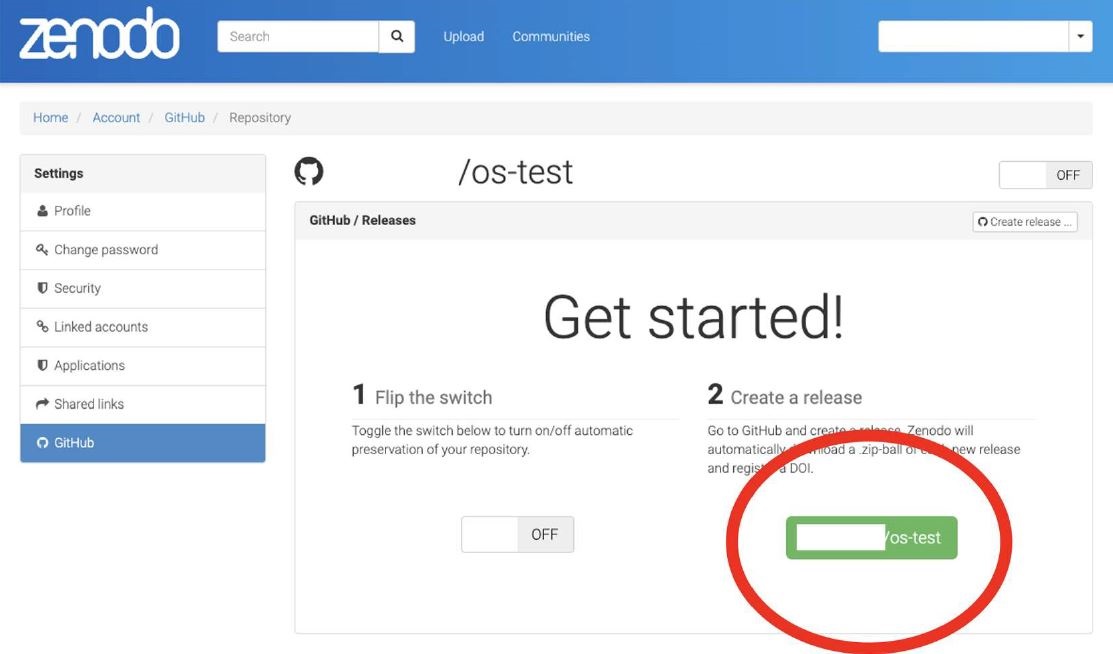Click the Search input field
The height and width of the screenshot is (654, 1113).
[x=298, y=36]
